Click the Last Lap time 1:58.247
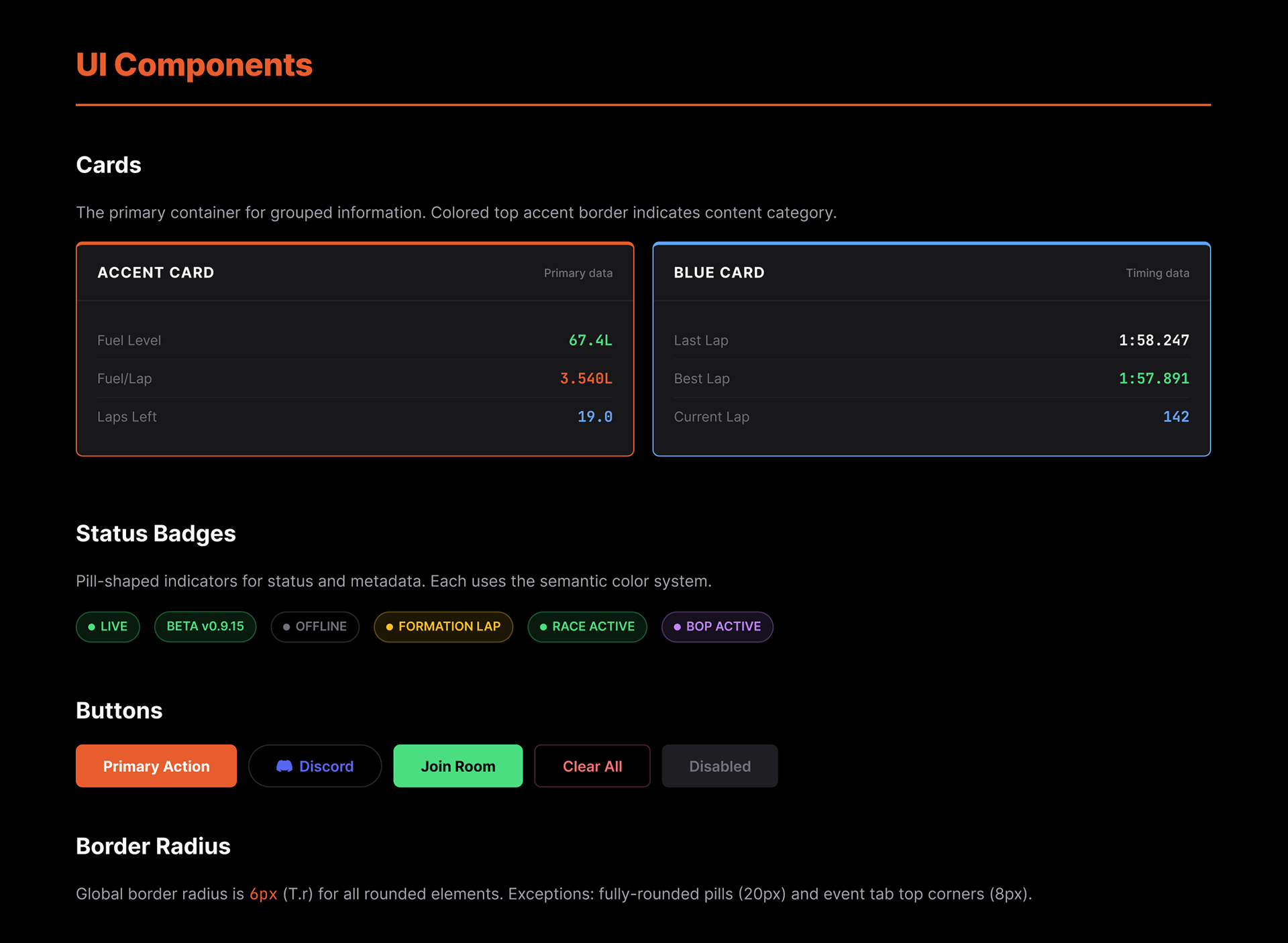 click(1153, 341)
